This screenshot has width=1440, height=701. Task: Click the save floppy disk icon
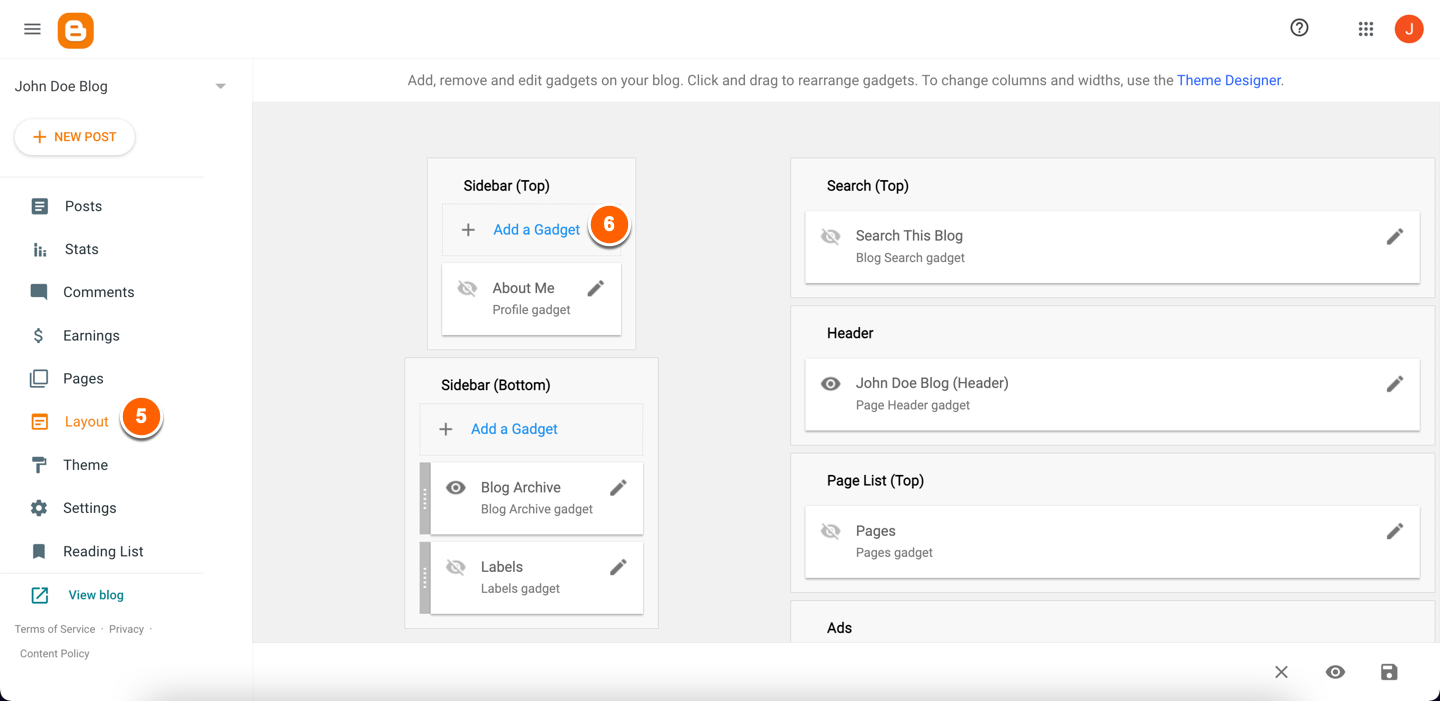click(x=1389, y=672)
